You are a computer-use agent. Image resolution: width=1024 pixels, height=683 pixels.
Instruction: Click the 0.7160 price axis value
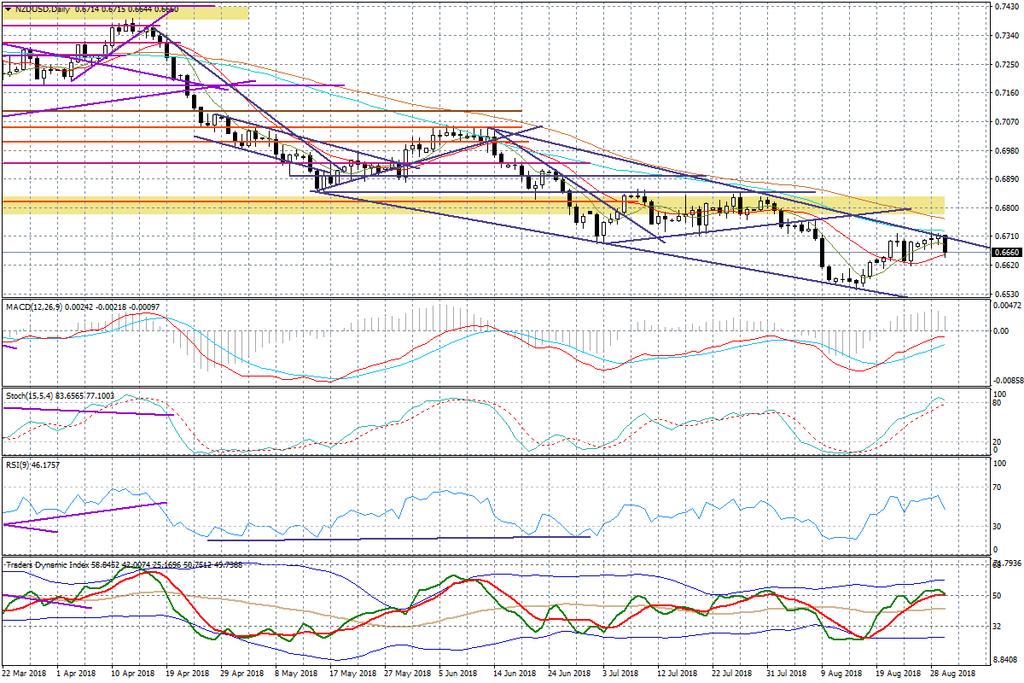tap(1006, 93)
